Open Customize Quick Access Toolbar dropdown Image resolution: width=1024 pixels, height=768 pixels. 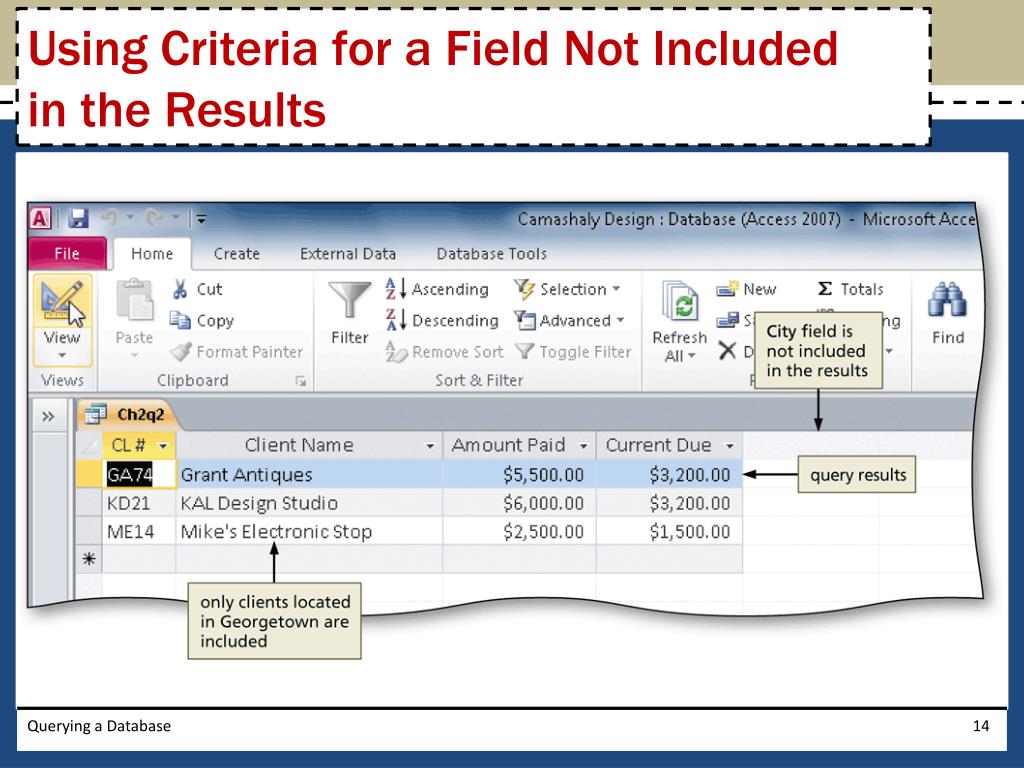pyautogui.click(x=201, y=219)
